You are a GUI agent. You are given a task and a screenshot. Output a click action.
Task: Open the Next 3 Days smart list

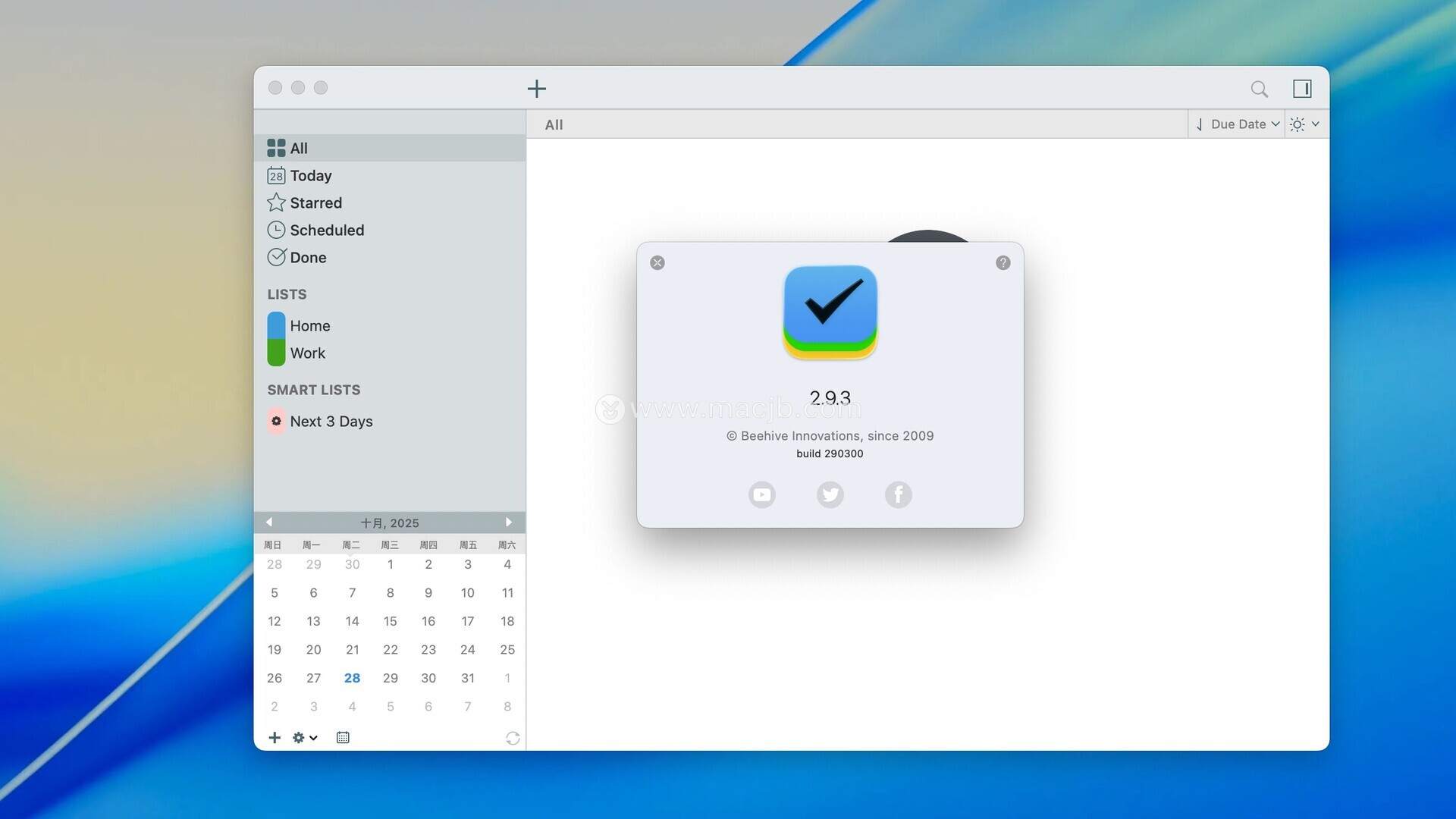pyautogui.click(x=331, y=422)
